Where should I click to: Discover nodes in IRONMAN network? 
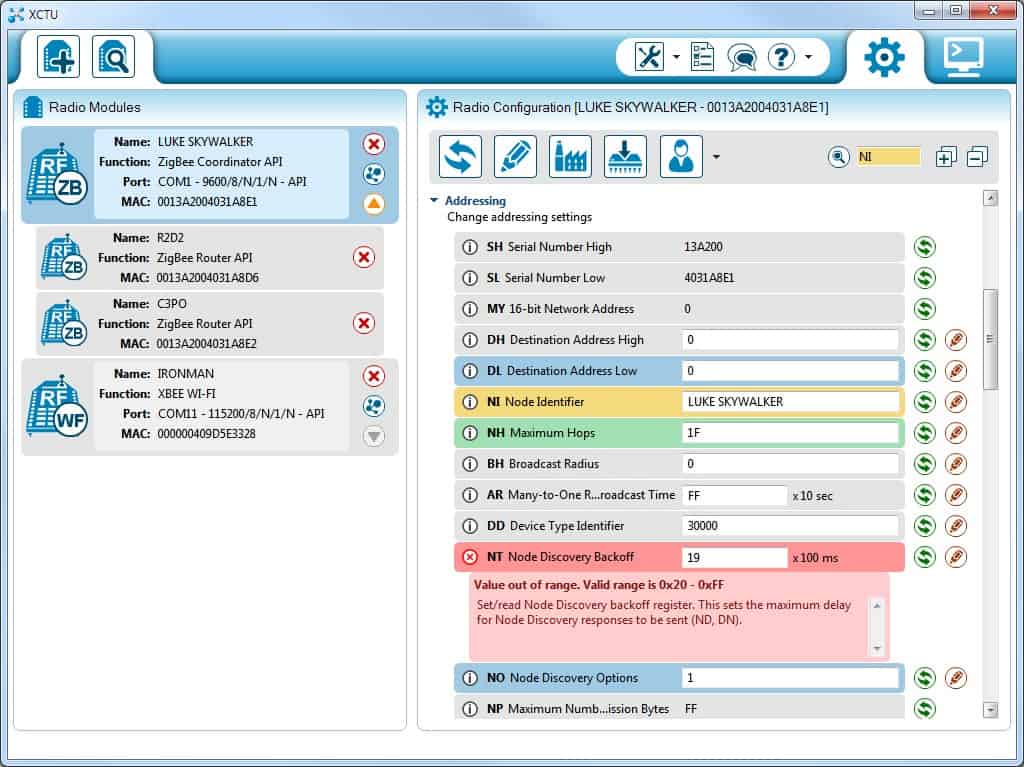coord(374,406)
